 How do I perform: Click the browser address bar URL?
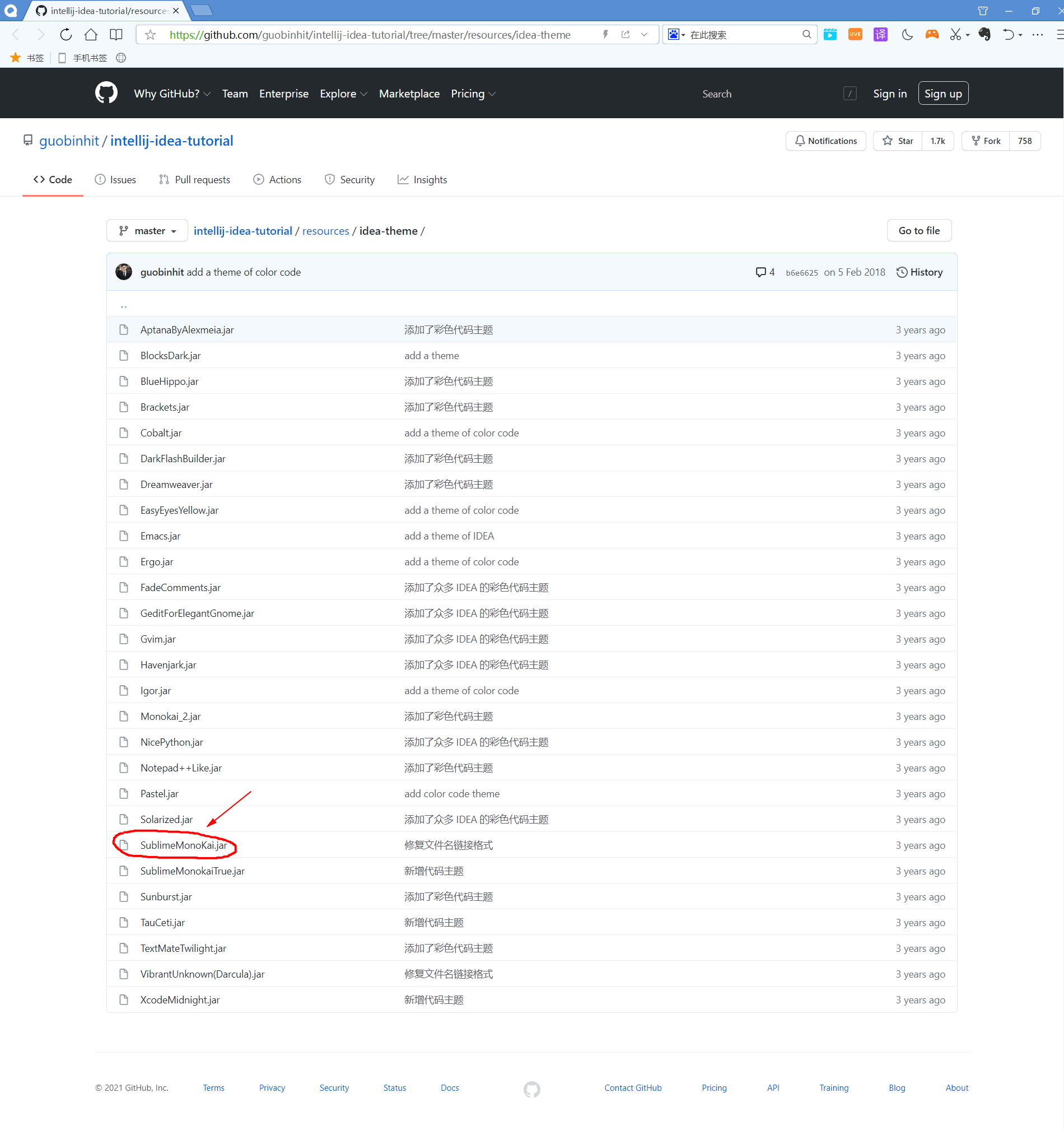[370, 35]
